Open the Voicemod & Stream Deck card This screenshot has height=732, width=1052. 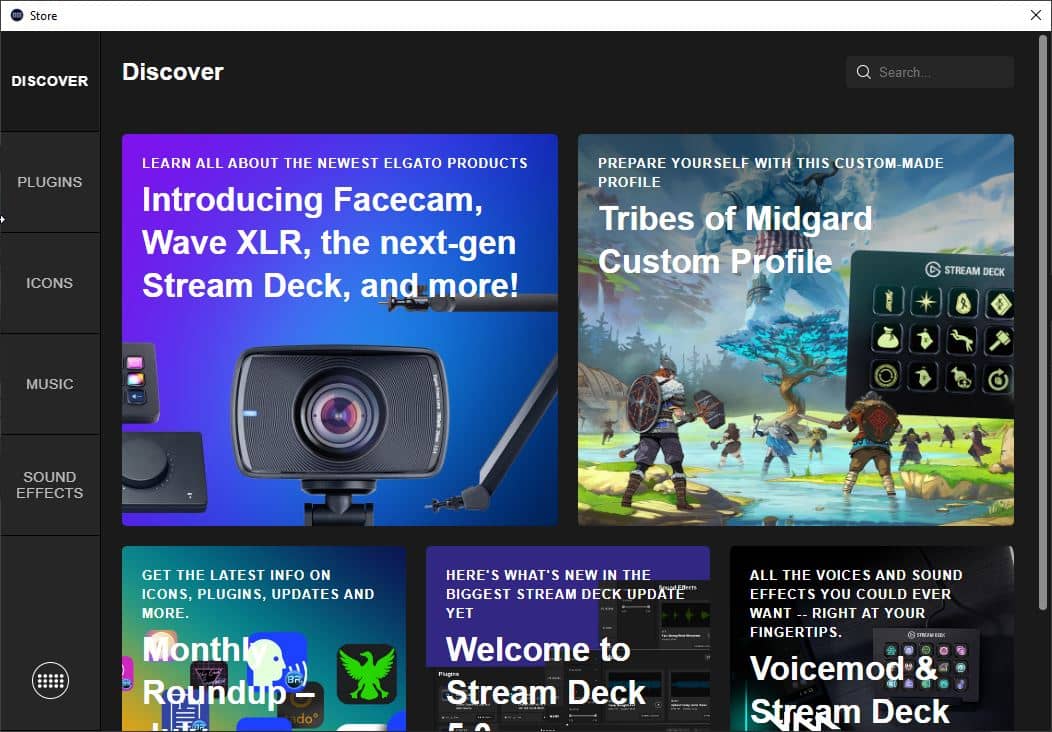tap(872, 639)
